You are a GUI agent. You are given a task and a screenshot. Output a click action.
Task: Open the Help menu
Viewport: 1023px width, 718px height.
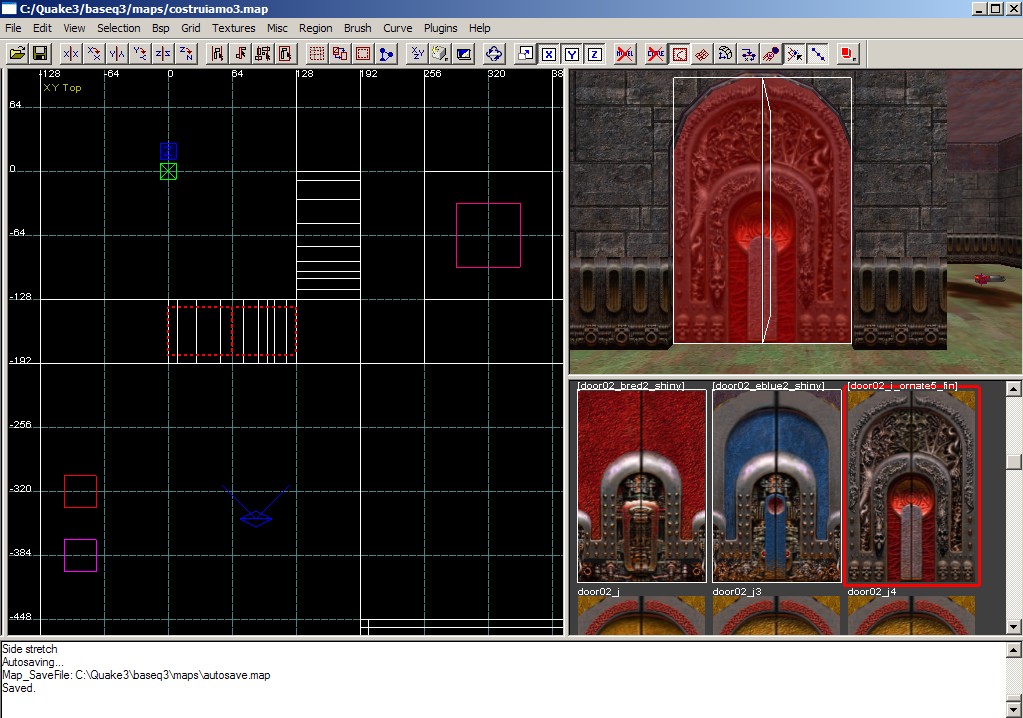480,28
